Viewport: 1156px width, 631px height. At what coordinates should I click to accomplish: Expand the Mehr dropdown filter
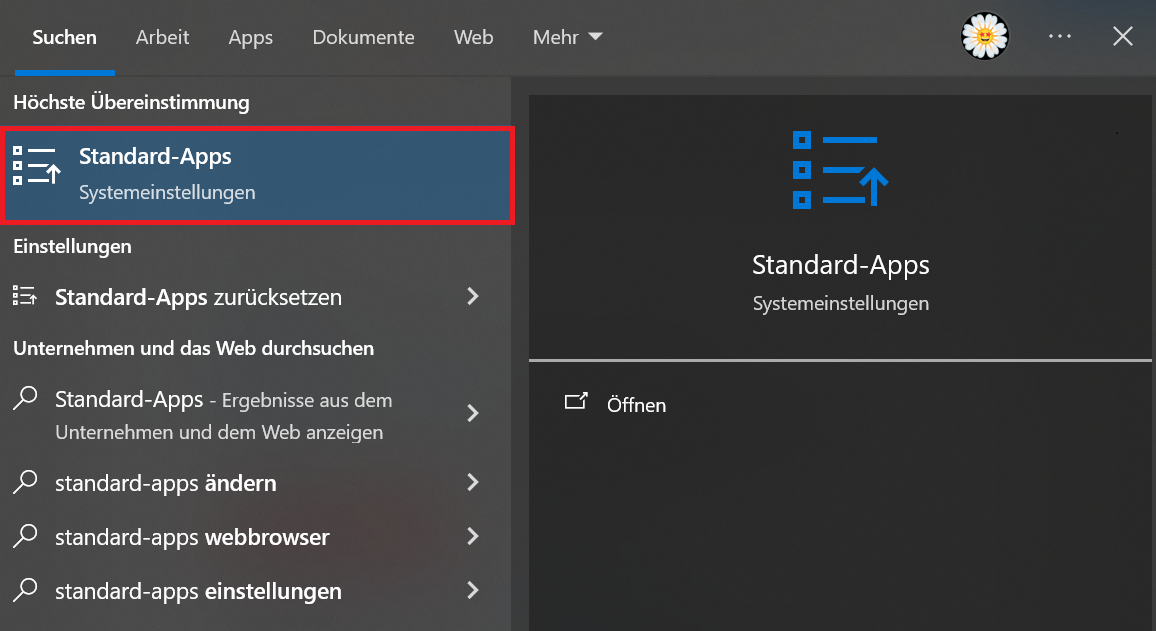(x=567, y=37)
